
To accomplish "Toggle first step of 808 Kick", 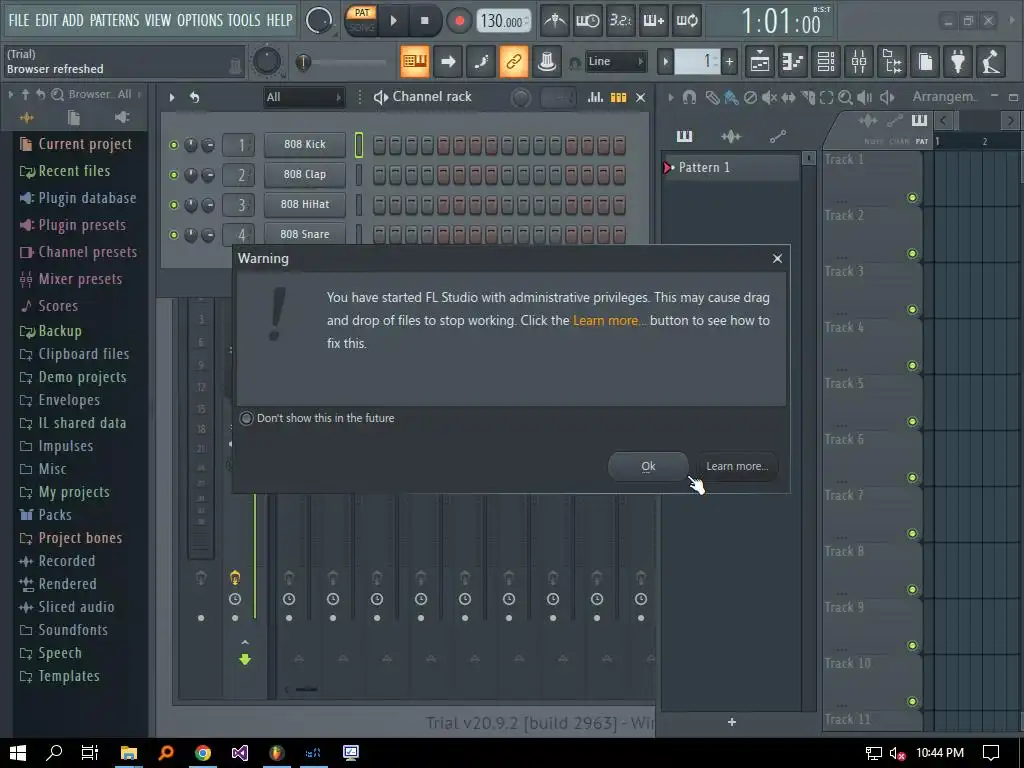I will [x=379, y=145].
